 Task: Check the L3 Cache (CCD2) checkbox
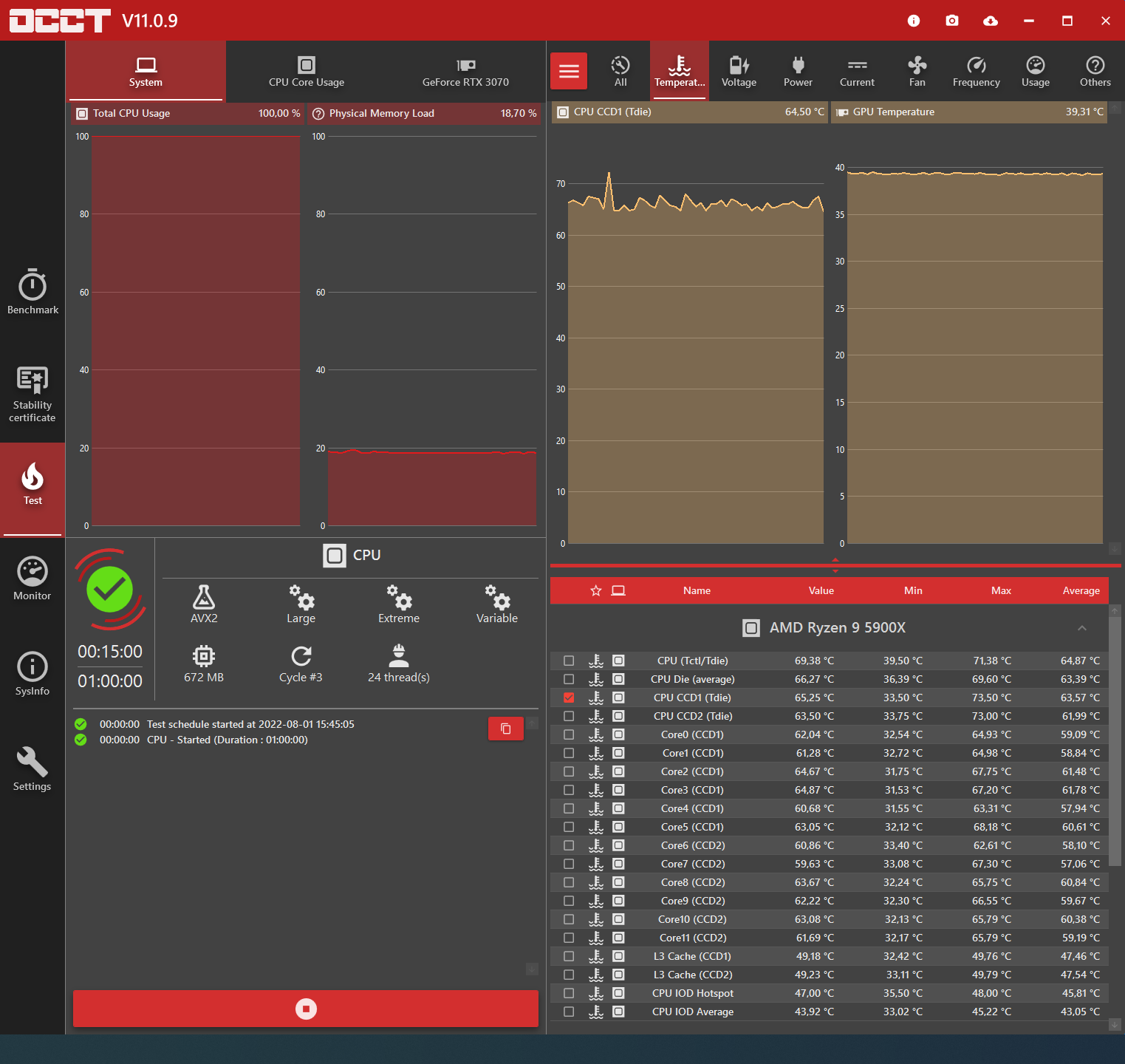569,975
